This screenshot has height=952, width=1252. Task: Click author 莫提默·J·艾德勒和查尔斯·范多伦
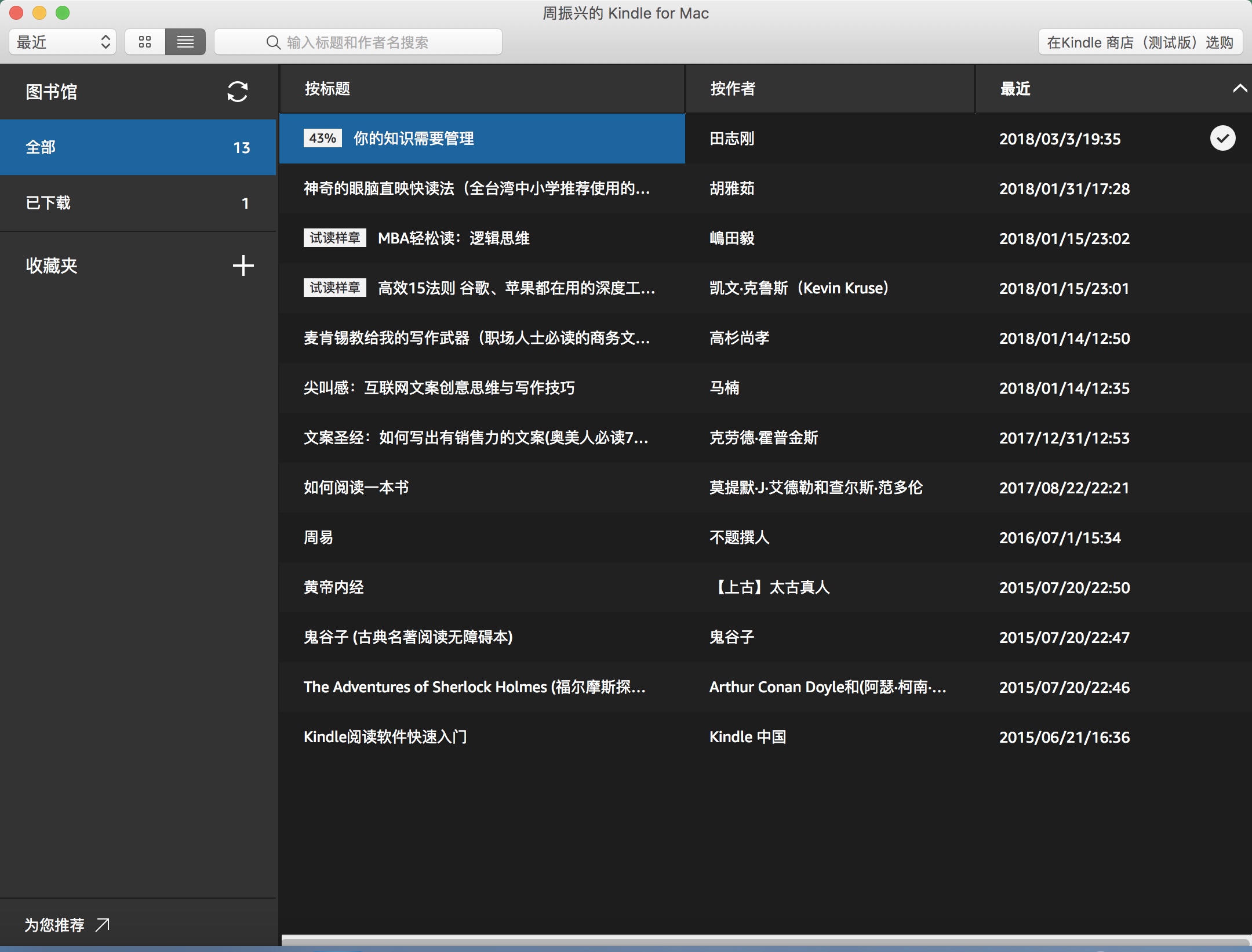816,488
